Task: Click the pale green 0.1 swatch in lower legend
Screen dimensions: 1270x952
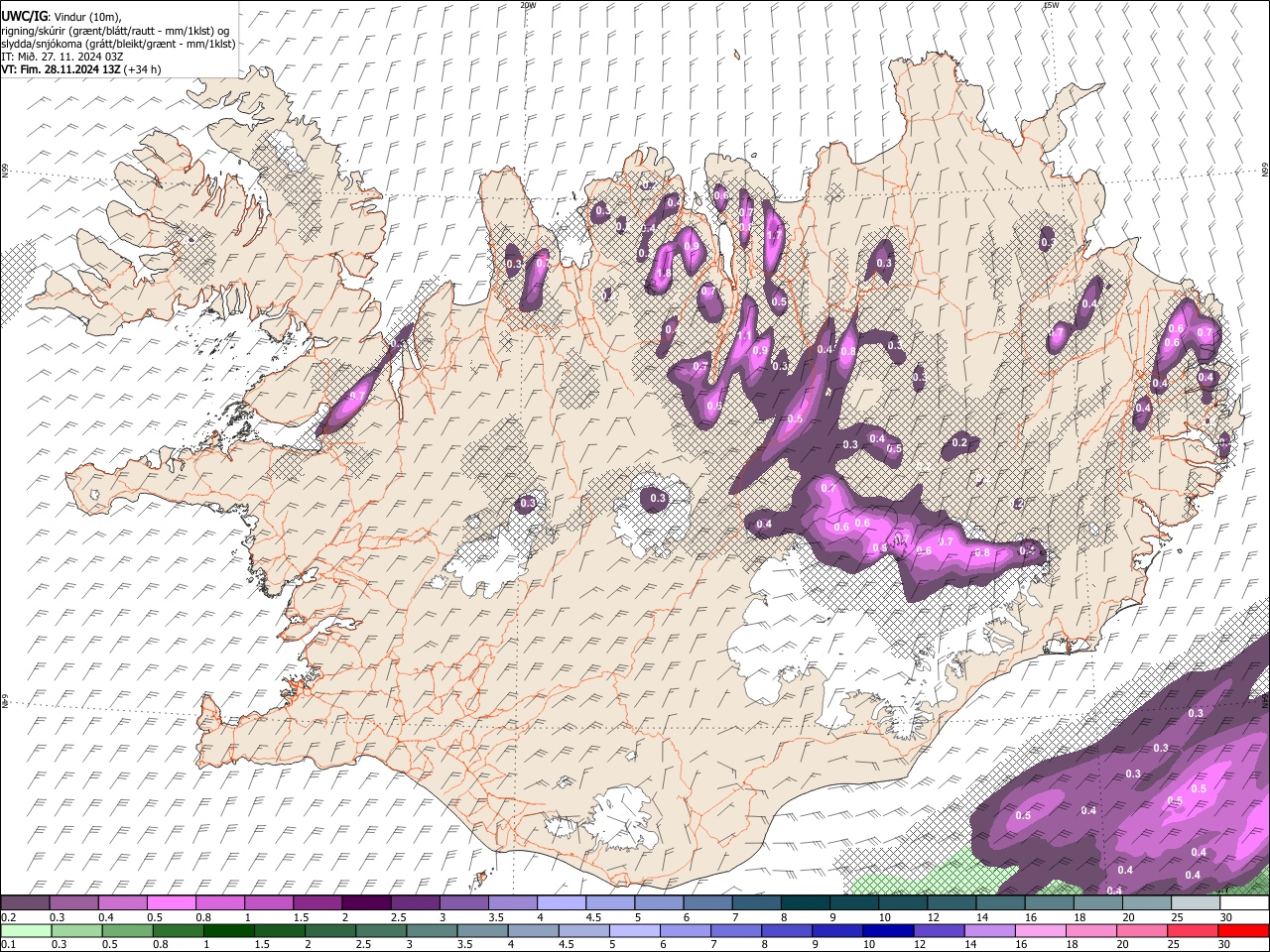Action: [x=26, y=930]
